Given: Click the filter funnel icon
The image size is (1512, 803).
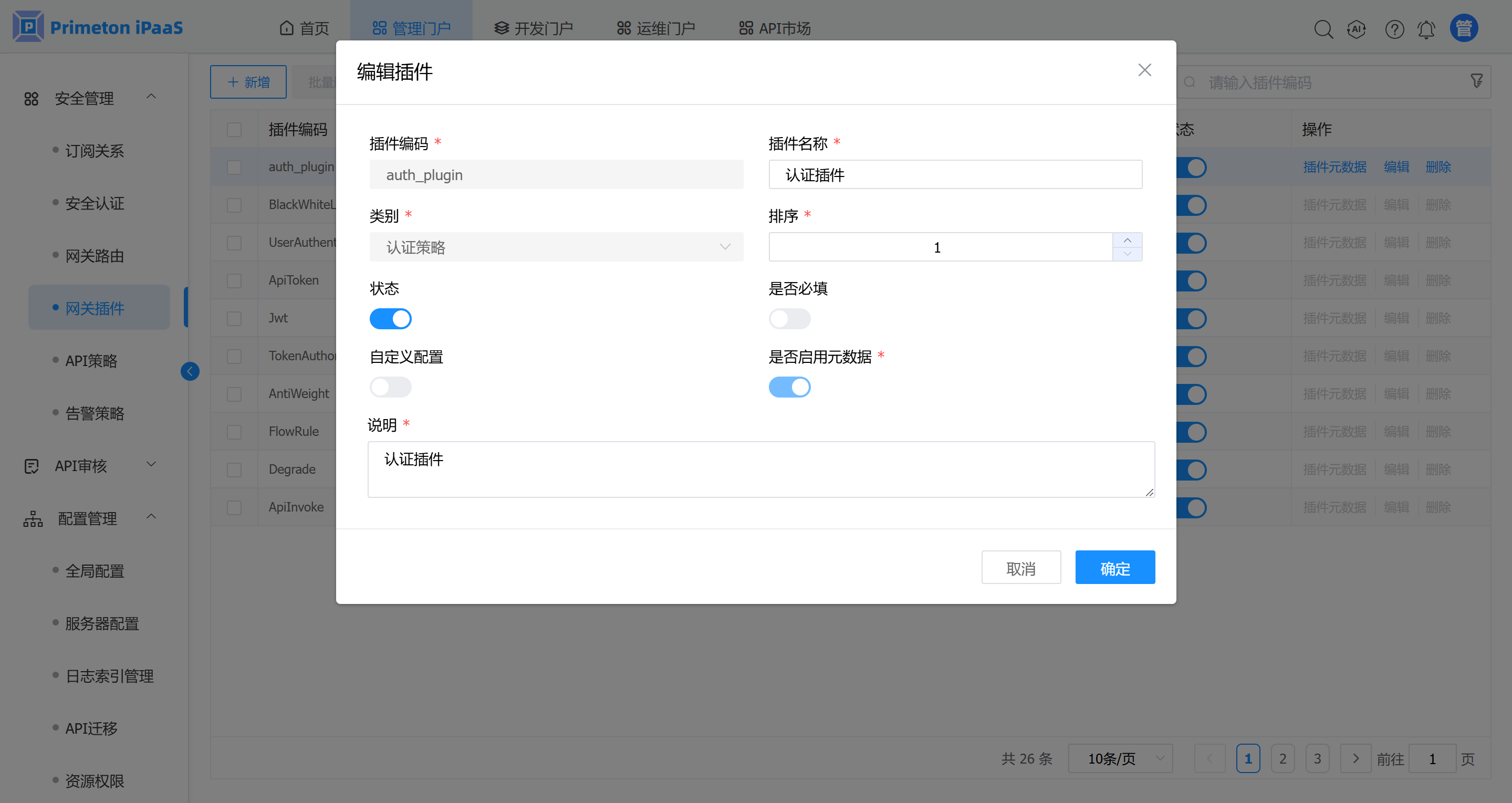Looking at the screenshot, I should [x=1477, y=81].
